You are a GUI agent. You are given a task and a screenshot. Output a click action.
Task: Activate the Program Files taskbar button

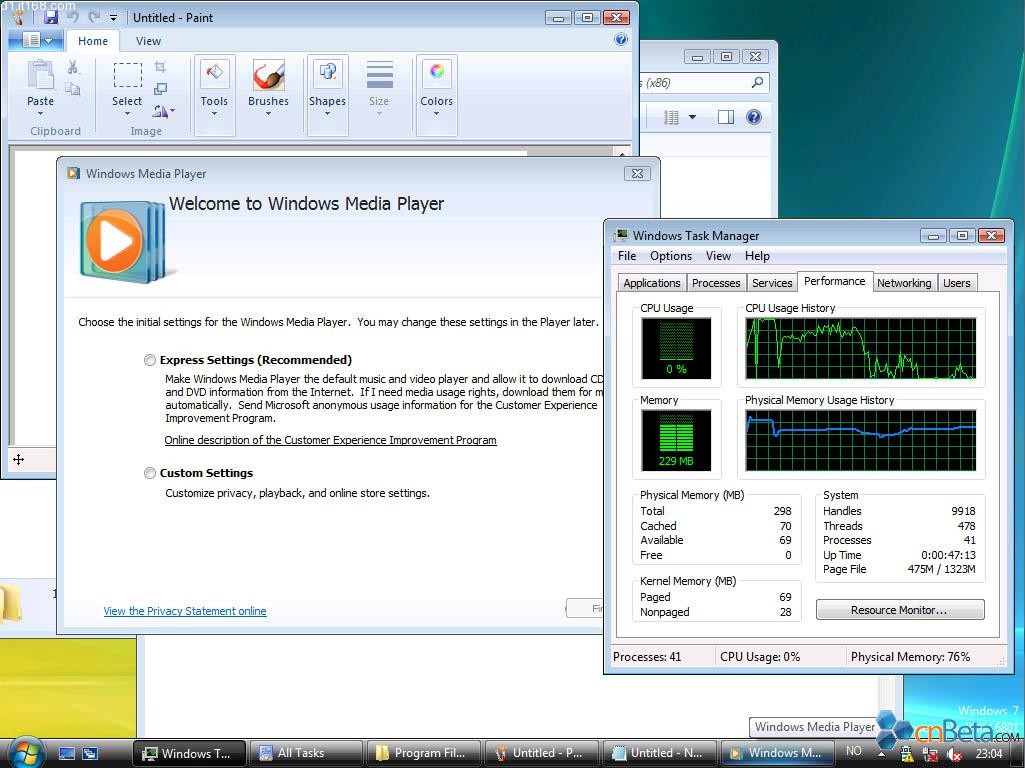pyautogui.click(x=422, y=753)
